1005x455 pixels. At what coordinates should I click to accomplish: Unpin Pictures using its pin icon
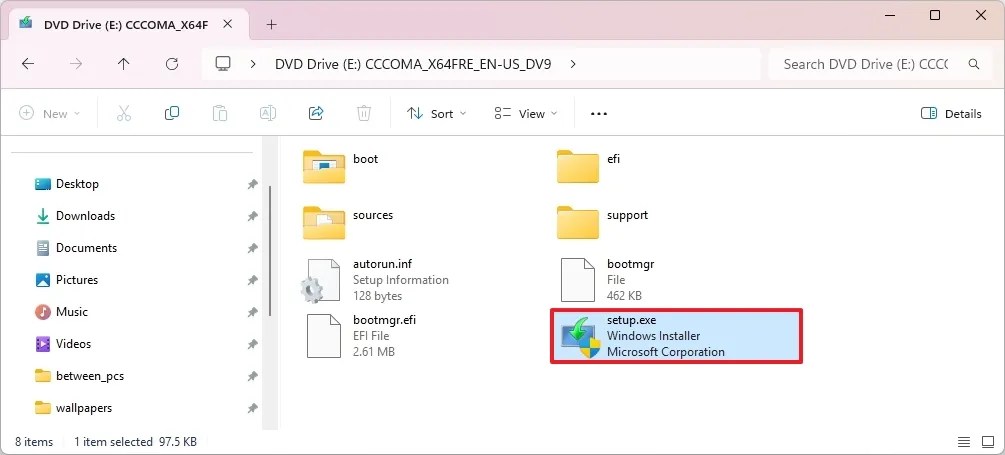(253, 280)
